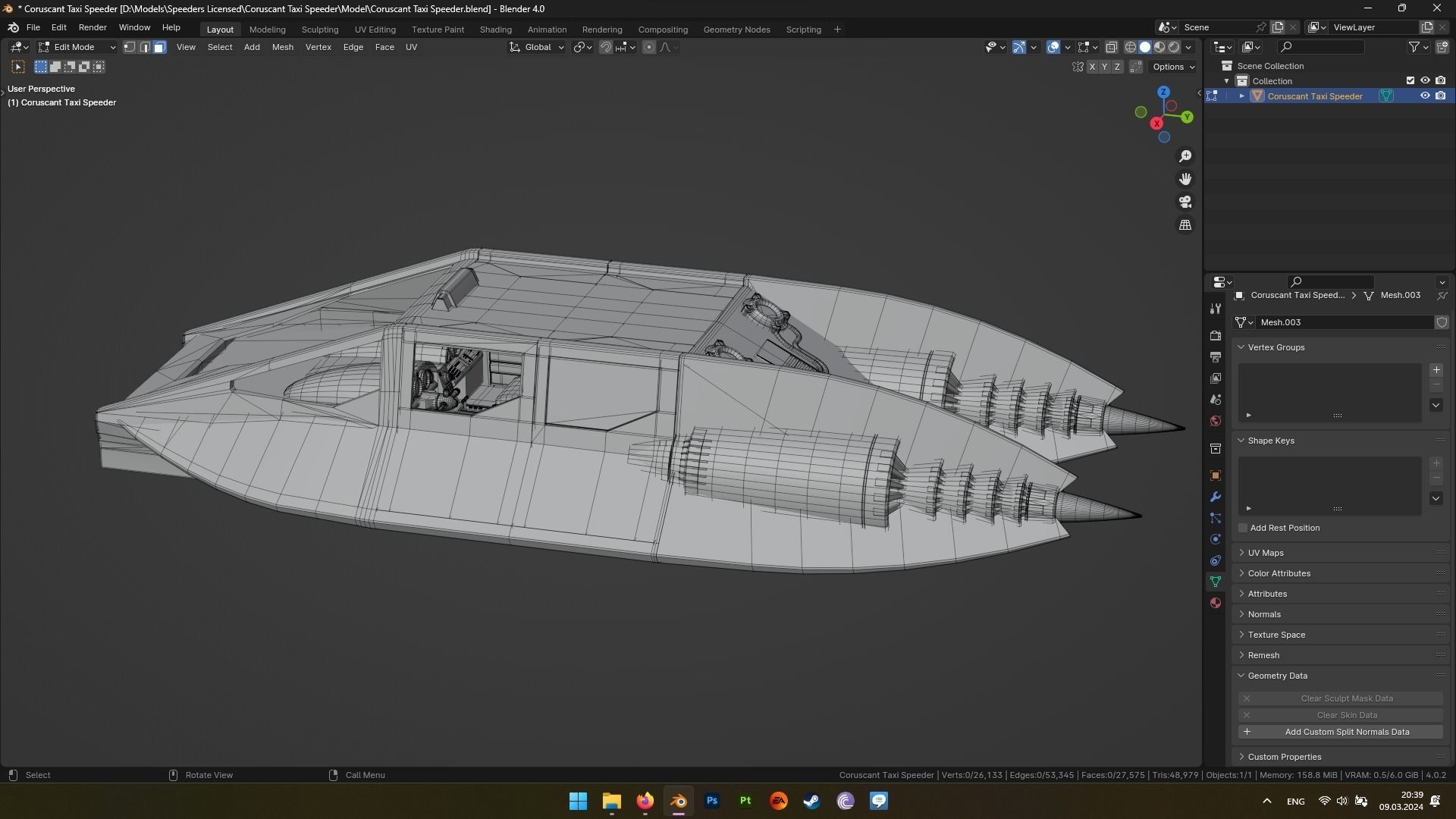The height and width of the screenshot is (819, 1456).
Task: Open the Render properties tab
Action: click(1216, 336)
